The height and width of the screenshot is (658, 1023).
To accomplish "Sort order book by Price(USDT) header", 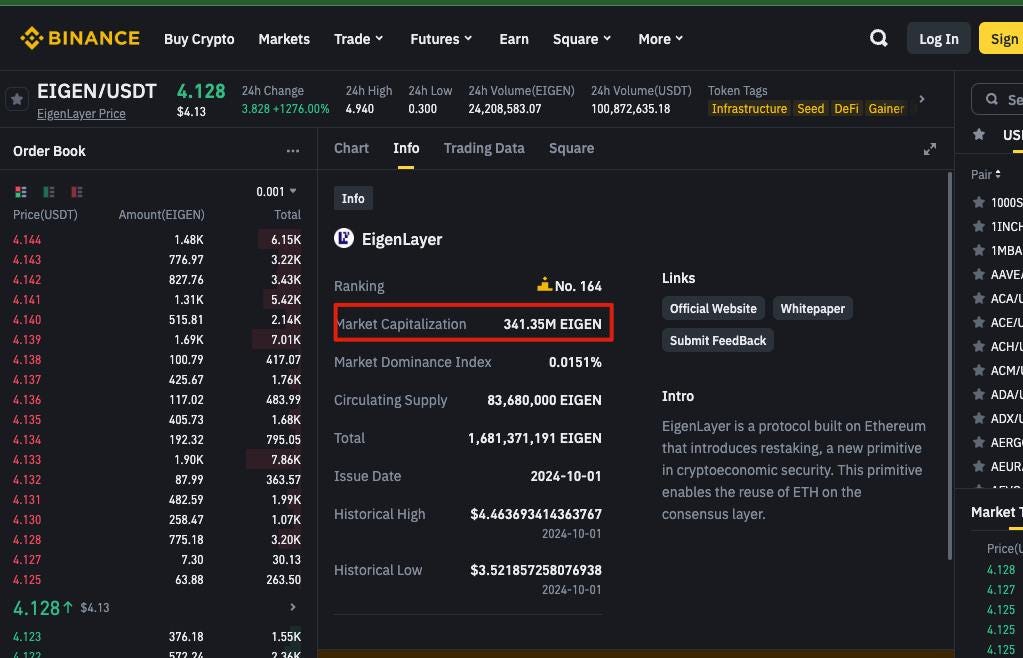I will [45, 215].
